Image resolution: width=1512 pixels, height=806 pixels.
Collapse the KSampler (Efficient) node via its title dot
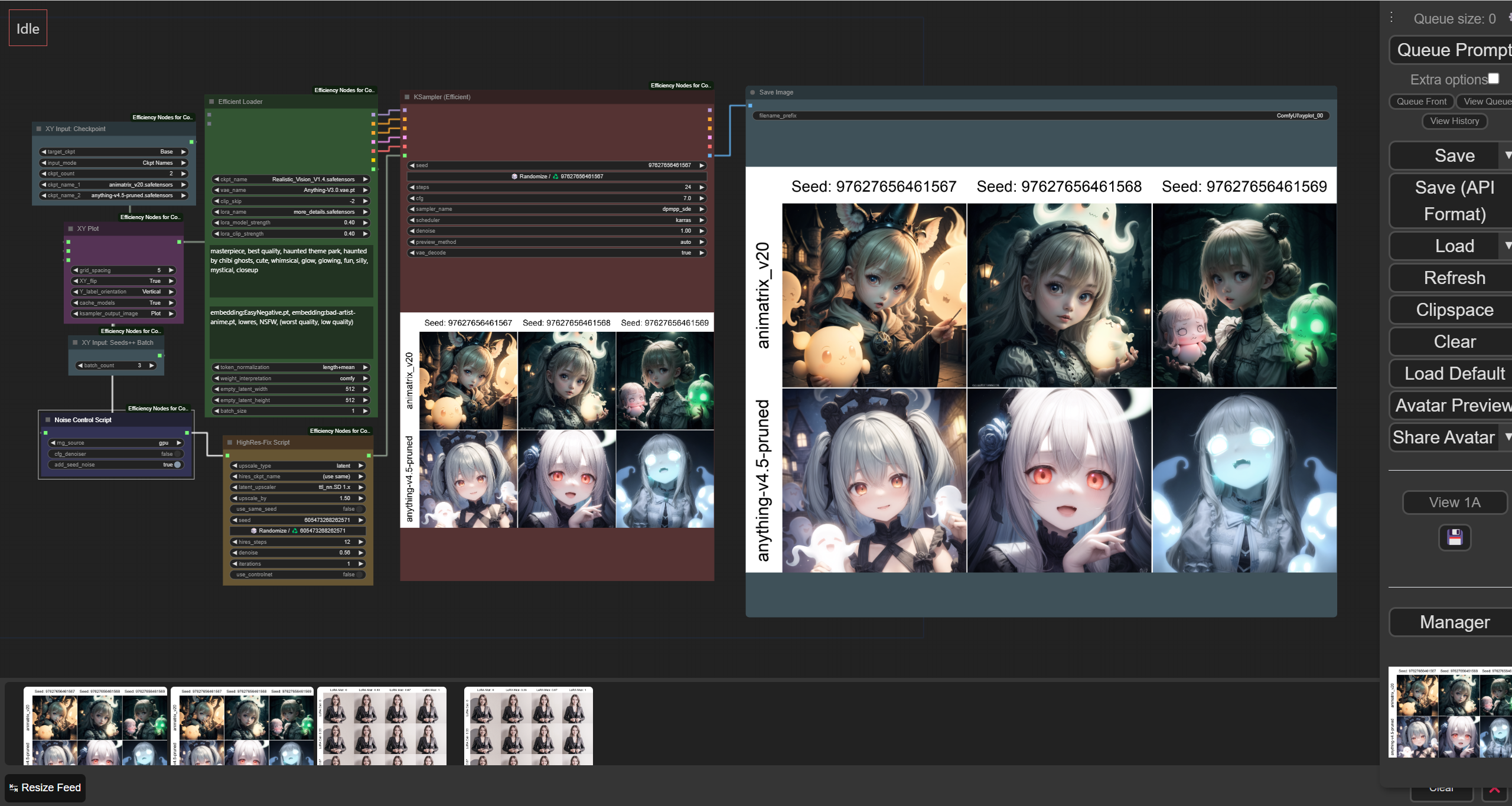coord(406,97)
